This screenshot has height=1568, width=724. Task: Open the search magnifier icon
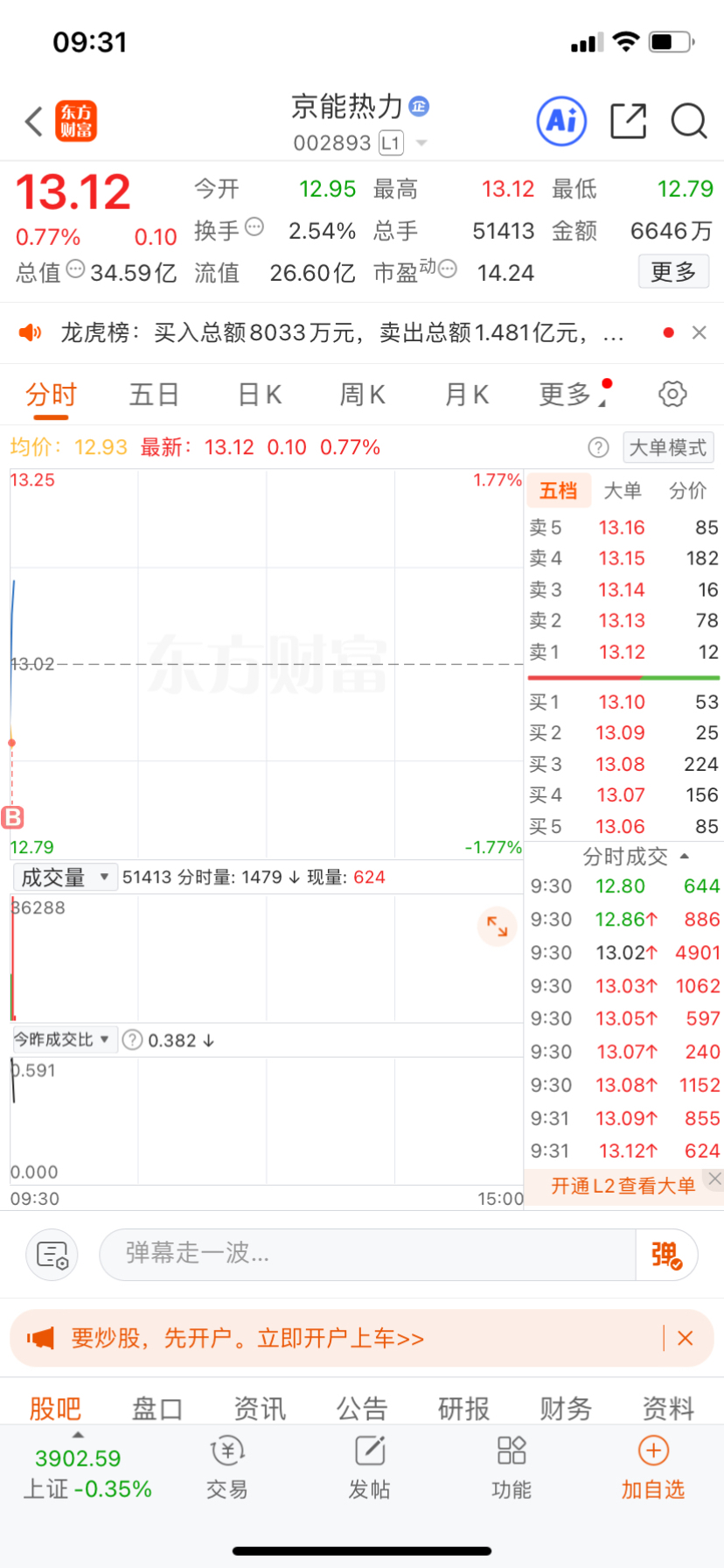pyautogui.click(x=689, y=121)
